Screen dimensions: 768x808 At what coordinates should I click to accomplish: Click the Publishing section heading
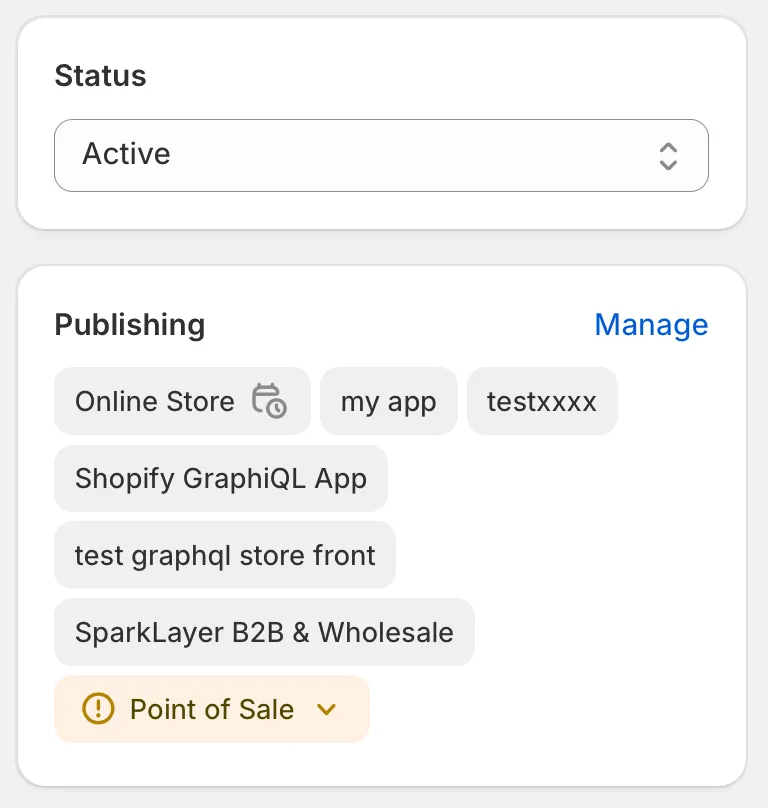[x=129, y=324]
